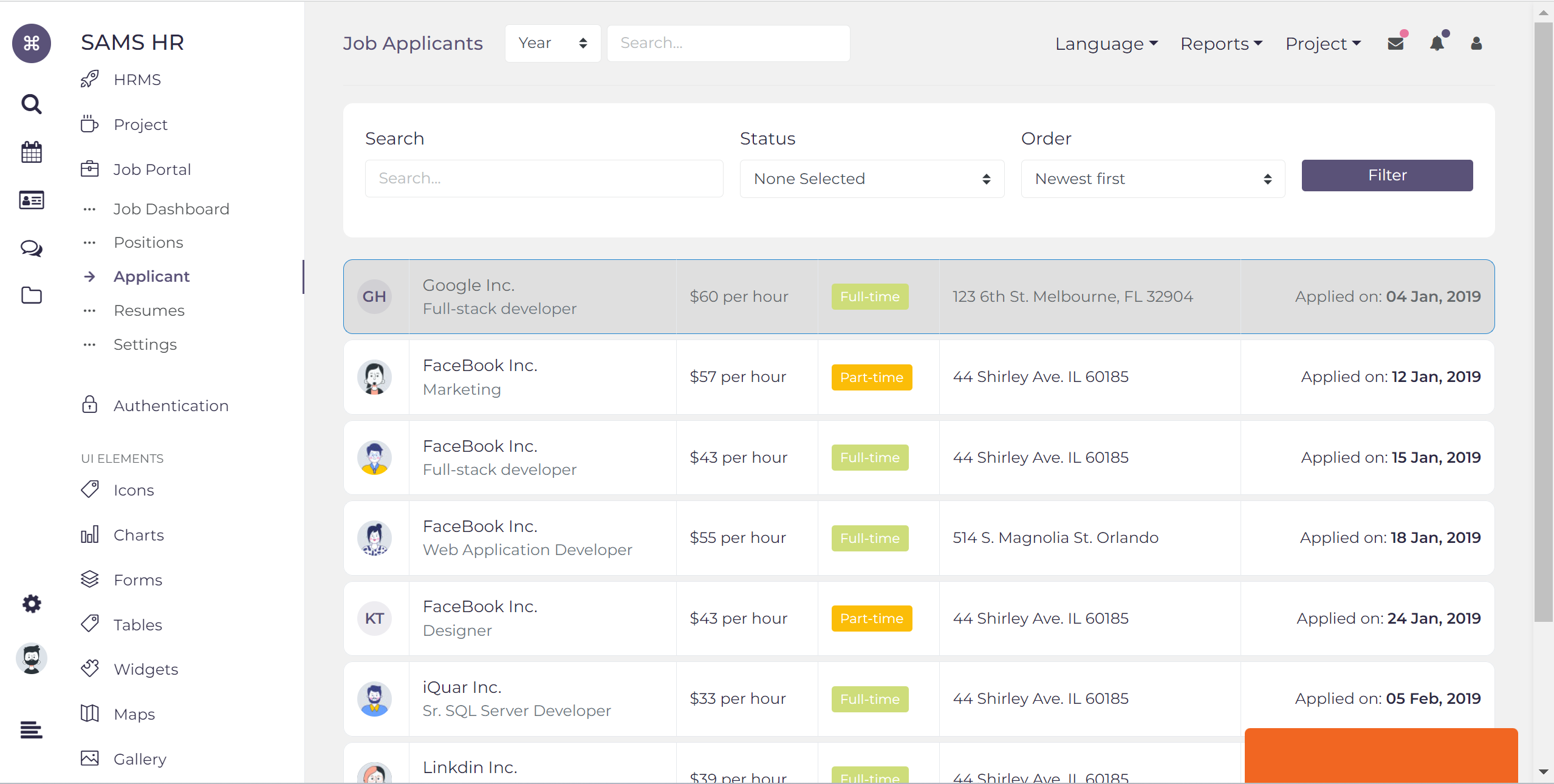Click '514 S. Magnolia St. Orlando' address
The image size is (1554, 784).
[x=1056, y=537]
